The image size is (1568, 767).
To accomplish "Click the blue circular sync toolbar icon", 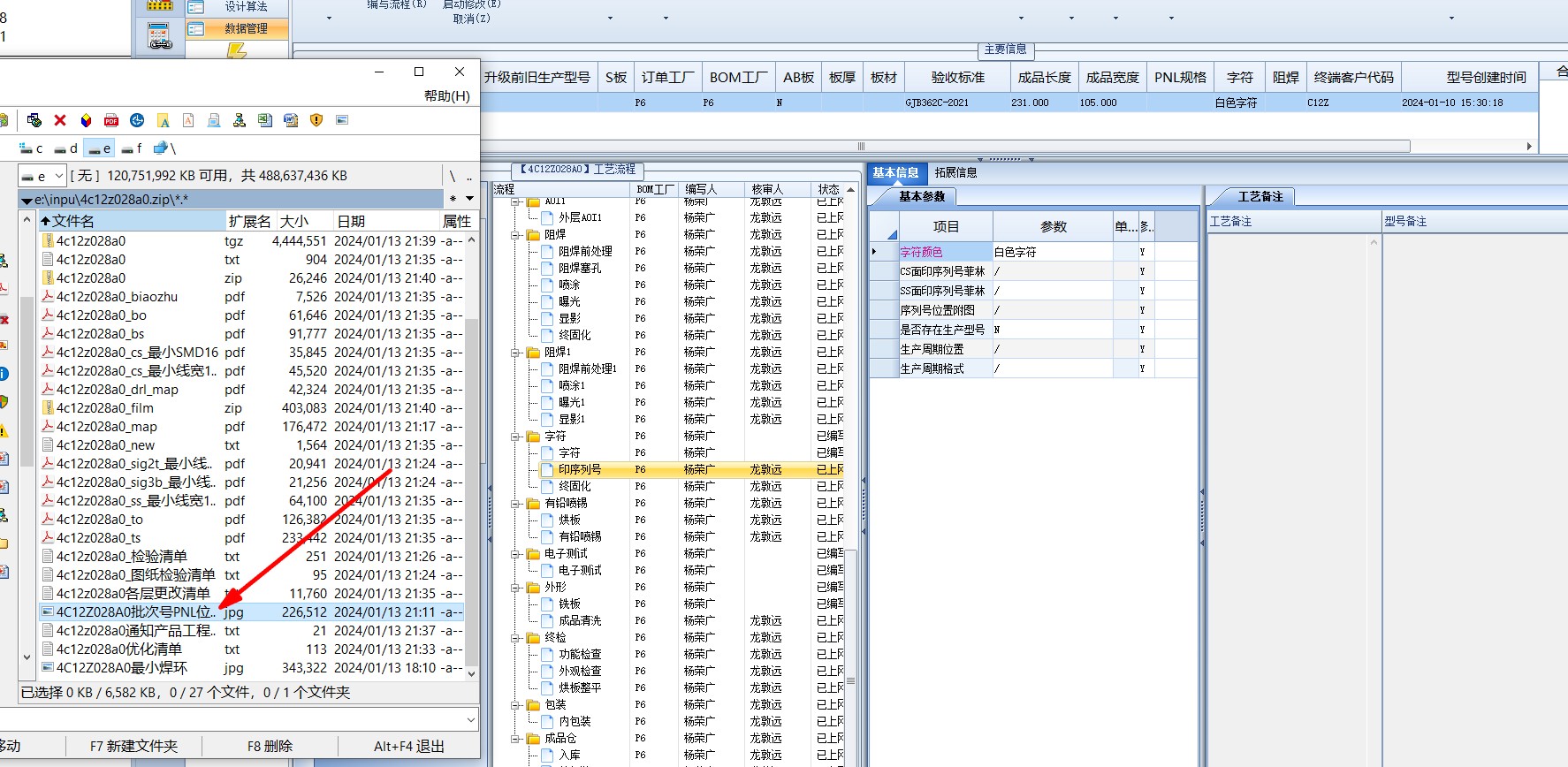I will [x=137, y=120].
